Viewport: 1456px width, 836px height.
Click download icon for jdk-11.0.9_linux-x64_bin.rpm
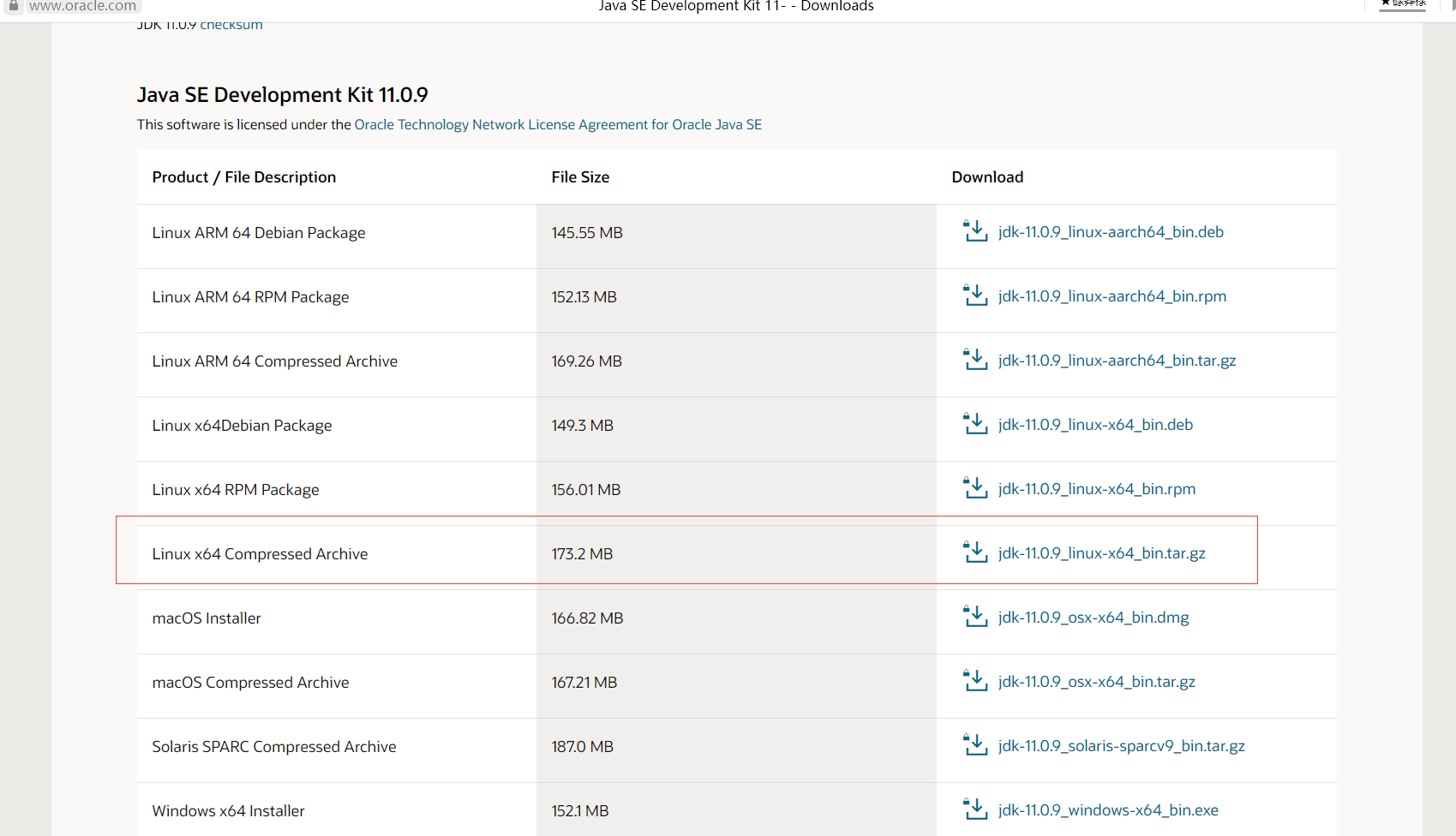click(x=975, y=488)
